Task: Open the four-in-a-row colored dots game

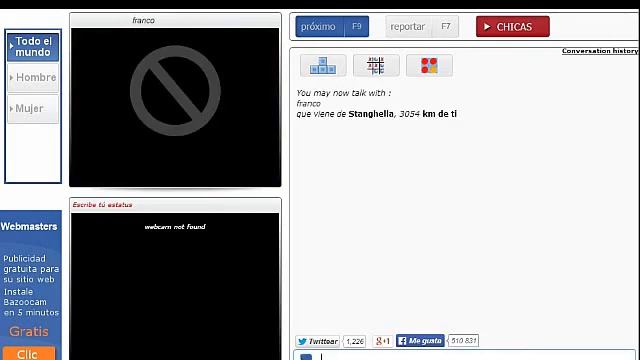Action: point(429,65)
